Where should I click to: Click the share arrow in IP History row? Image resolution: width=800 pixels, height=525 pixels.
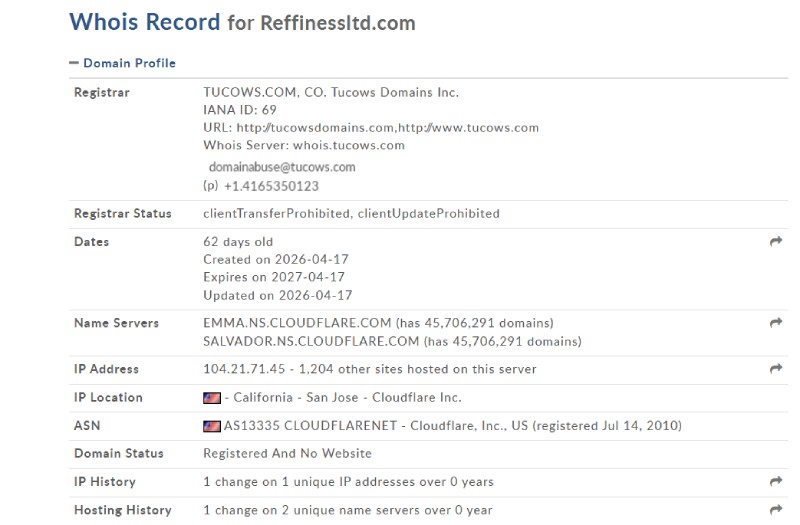click(776, 481)
